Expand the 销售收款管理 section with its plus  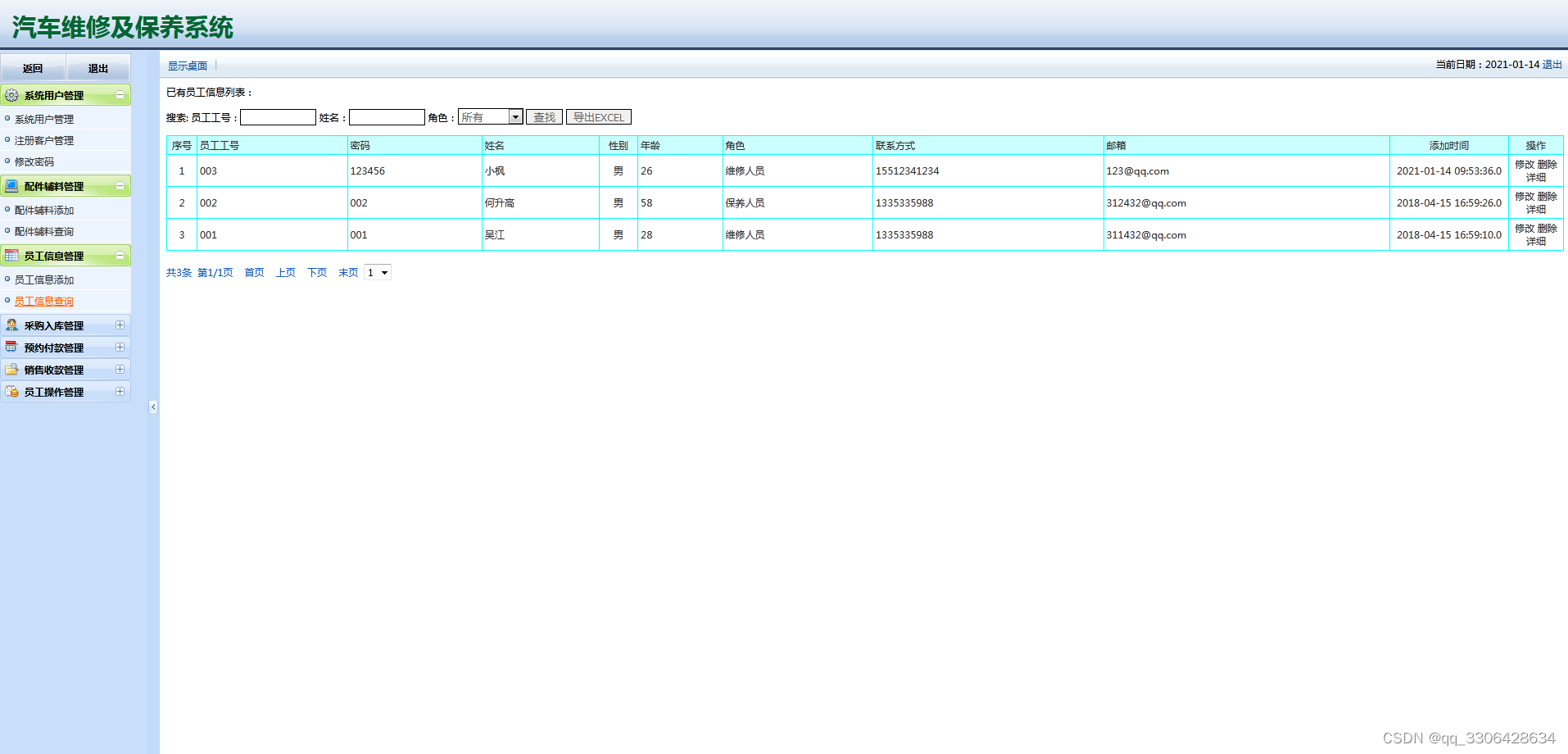click(x=120, y=370)
